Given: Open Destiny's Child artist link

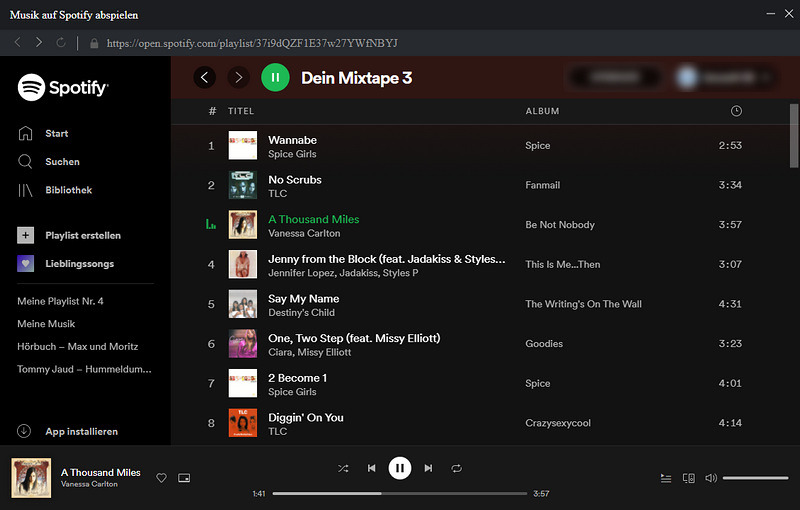Looking at the screenshot, I should pyautogui.click(x=302, y=313).
